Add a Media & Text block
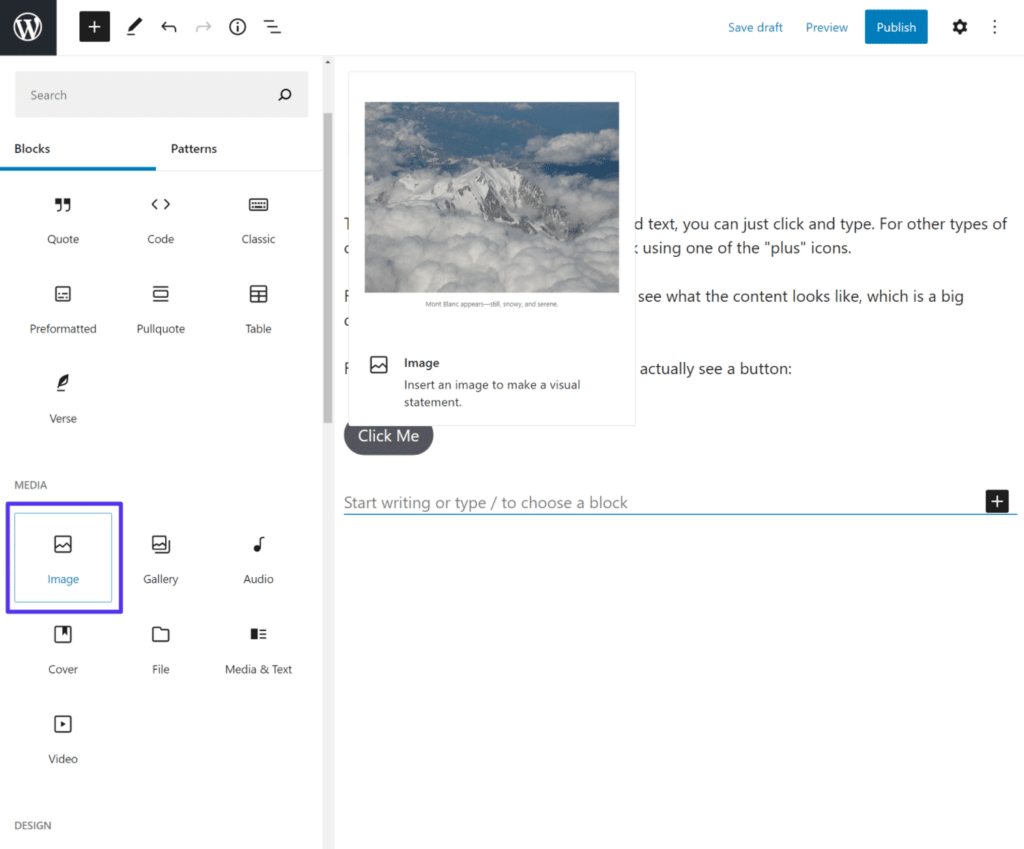1024x849 pixels. [257, 648]
